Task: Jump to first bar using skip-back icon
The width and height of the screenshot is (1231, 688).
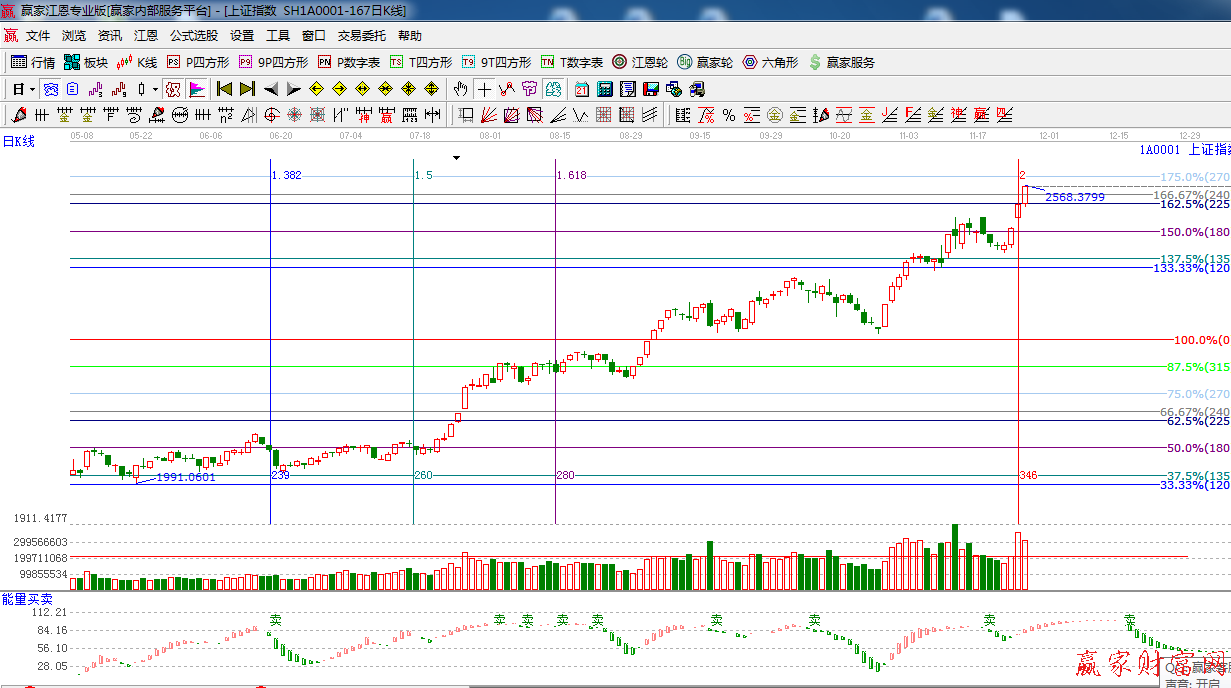Action: (225, 89)
